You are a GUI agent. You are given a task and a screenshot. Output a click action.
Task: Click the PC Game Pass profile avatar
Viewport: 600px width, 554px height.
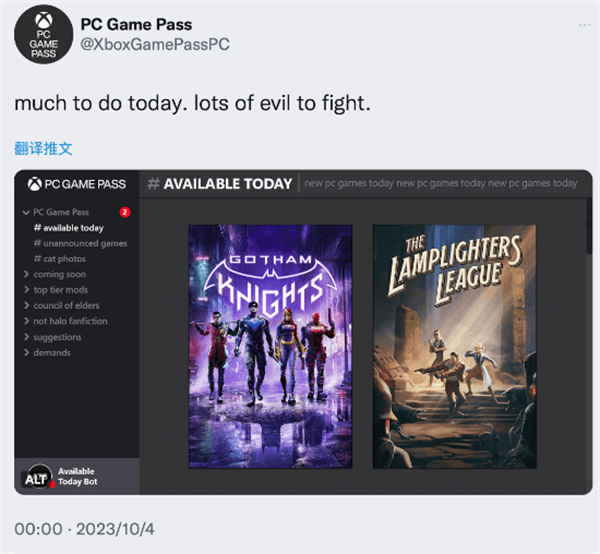click(x=44, y=34)
